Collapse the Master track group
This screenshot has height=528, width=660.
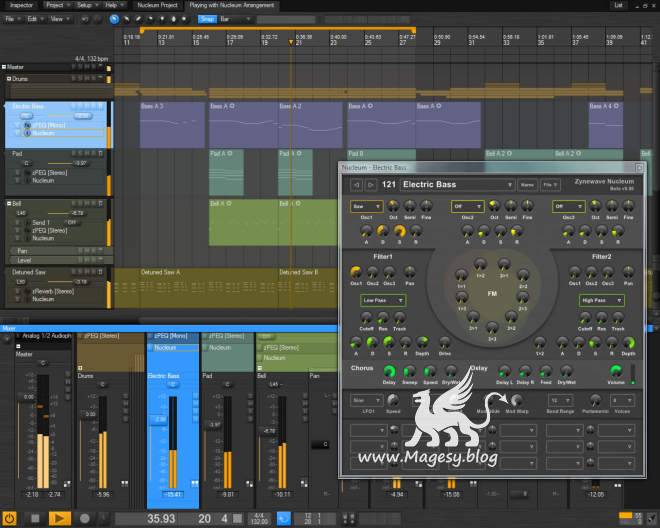tap(4, 67)
